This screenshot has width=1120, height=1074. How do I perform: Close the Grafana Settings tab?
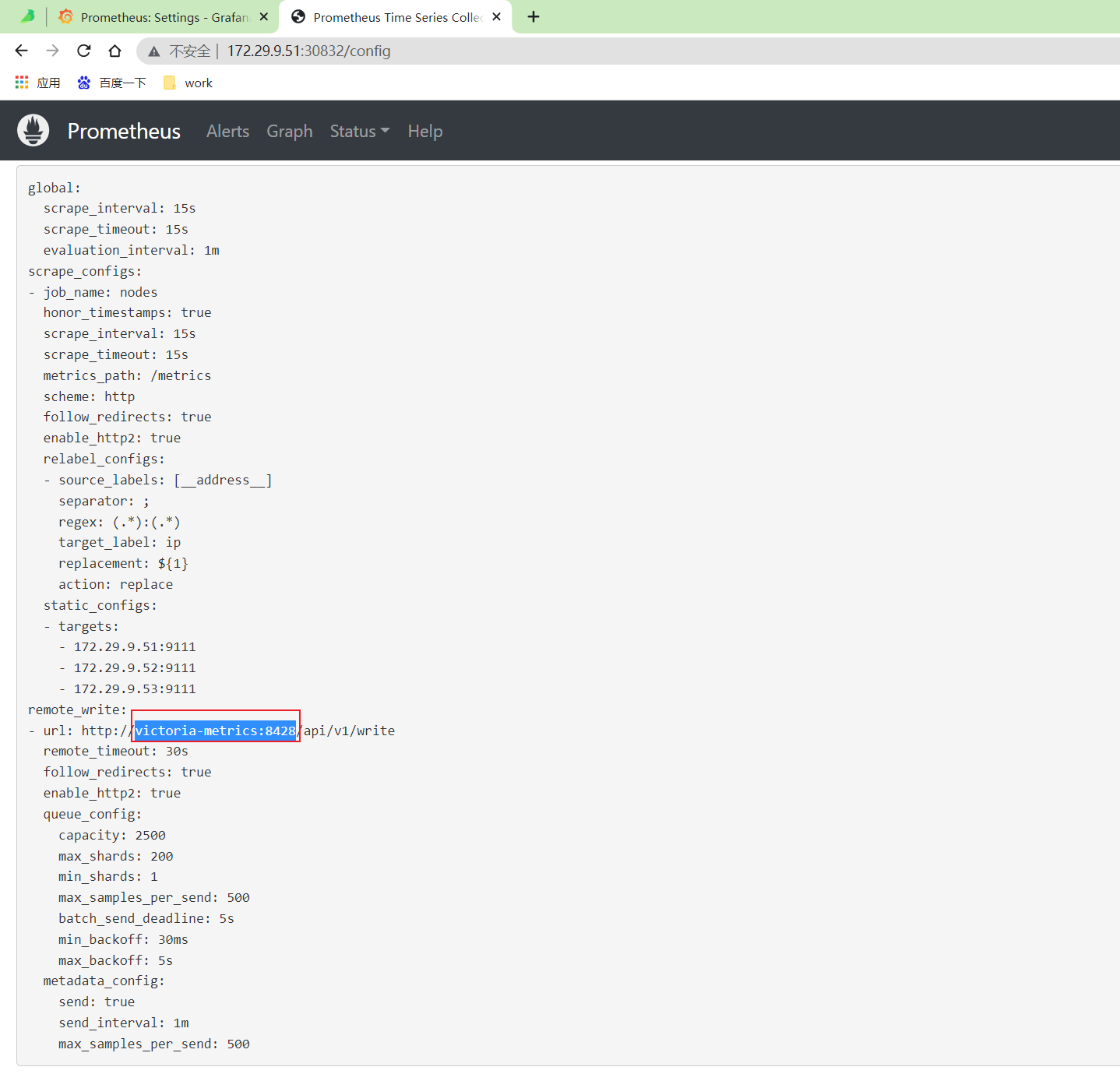coord(264,16)
